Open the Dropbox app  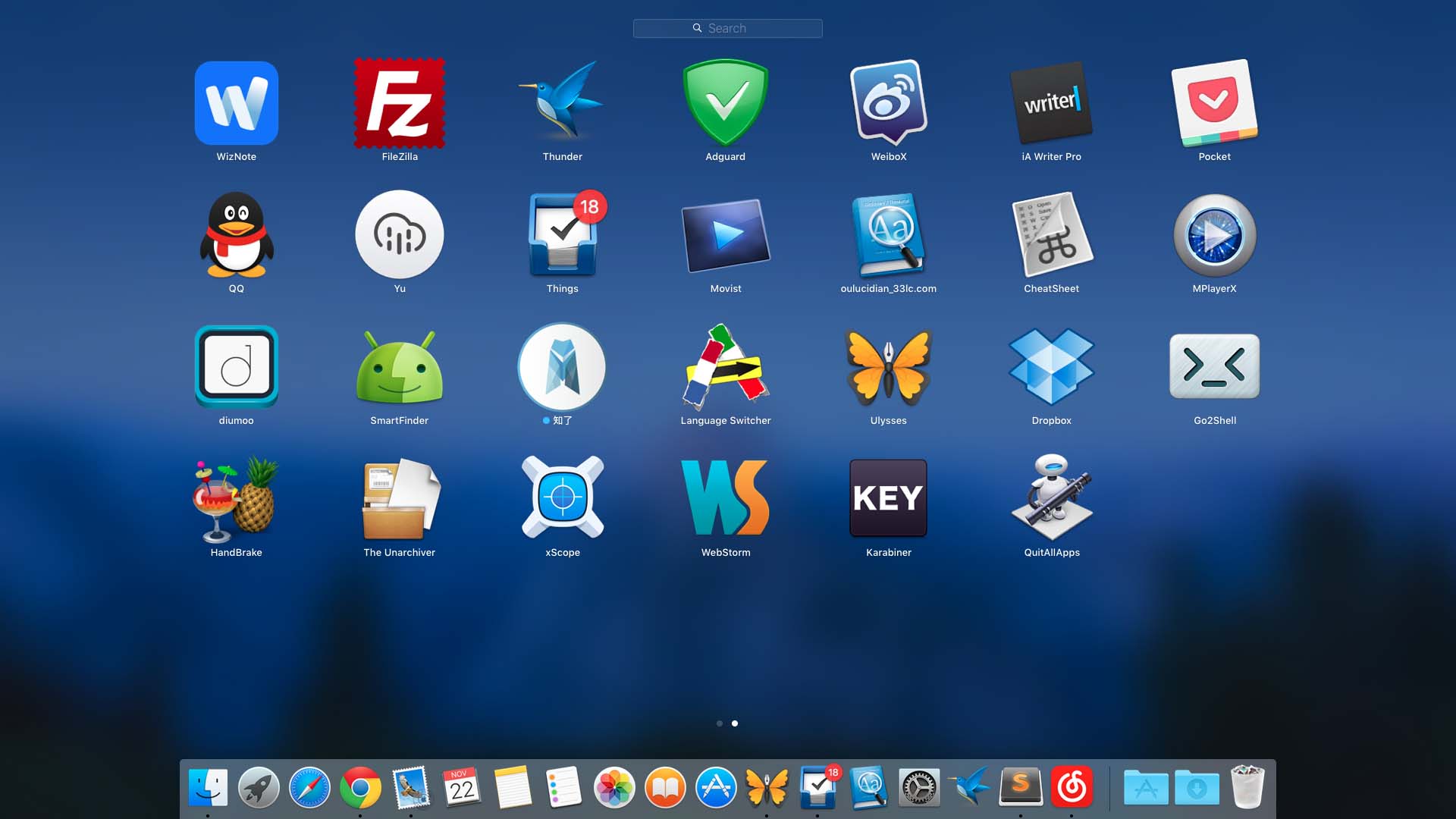[x=1052, y=367]
